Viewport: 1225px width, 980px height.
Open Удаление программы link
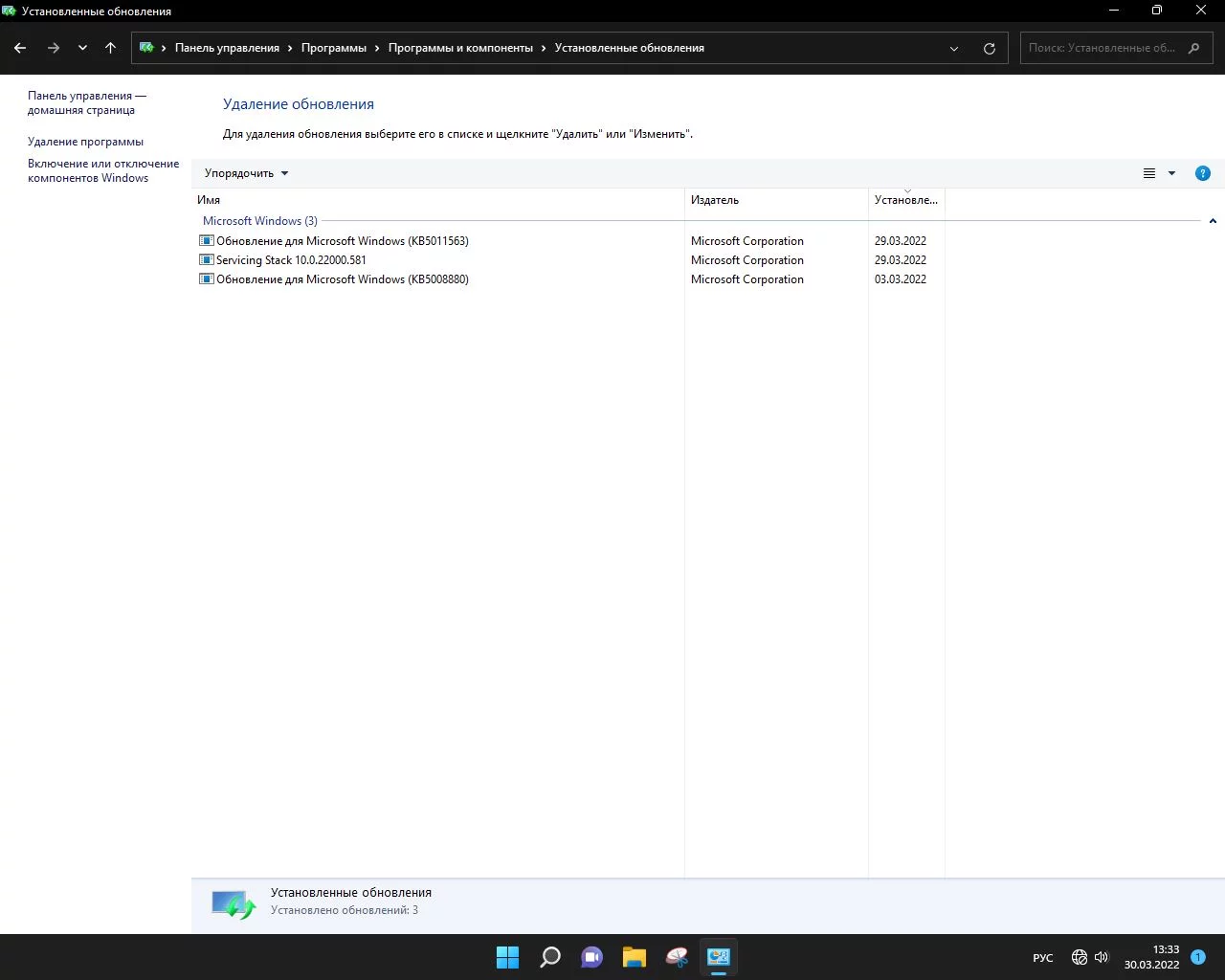(85, 142)
